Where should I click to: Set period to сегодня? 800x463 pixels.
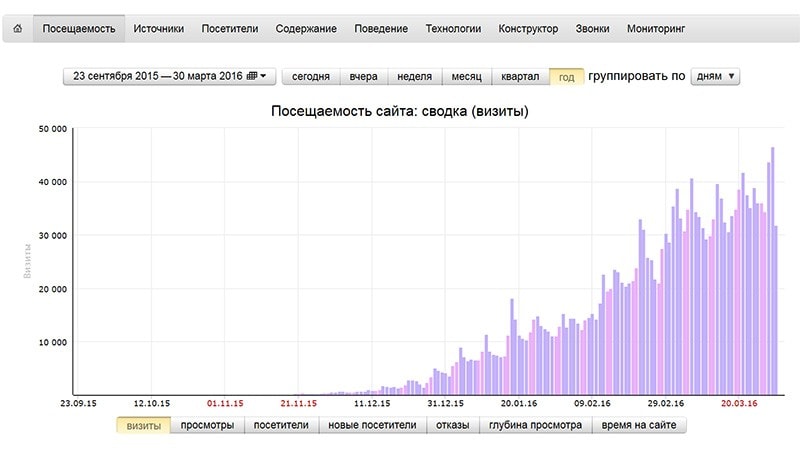[x=311, y=77]
